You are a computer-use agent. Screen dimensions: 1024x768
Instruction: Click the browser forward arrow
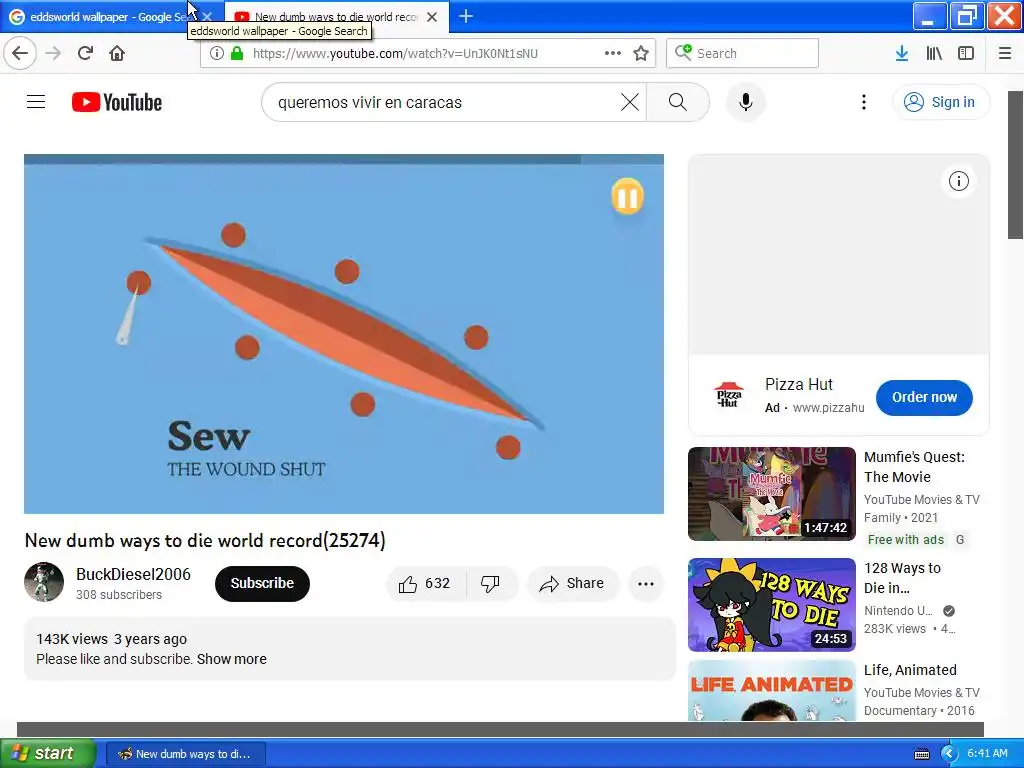pos(53,53)
